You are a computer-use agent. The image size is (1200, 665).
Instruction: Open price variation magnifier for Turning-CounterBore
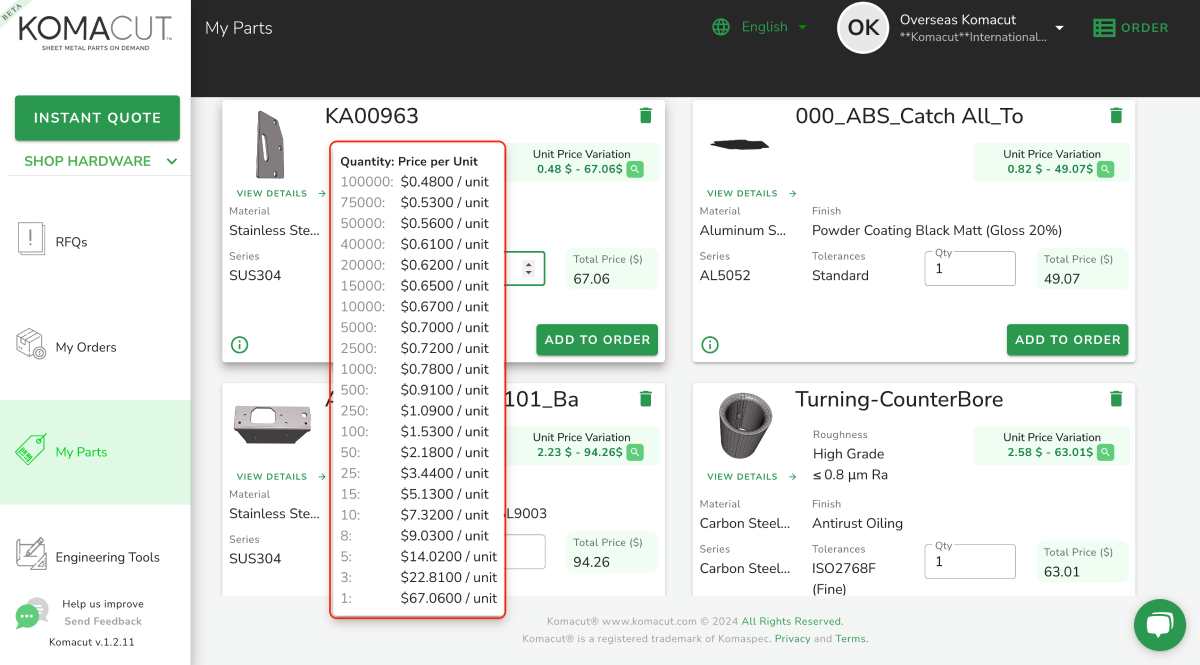pos(1105,452)
